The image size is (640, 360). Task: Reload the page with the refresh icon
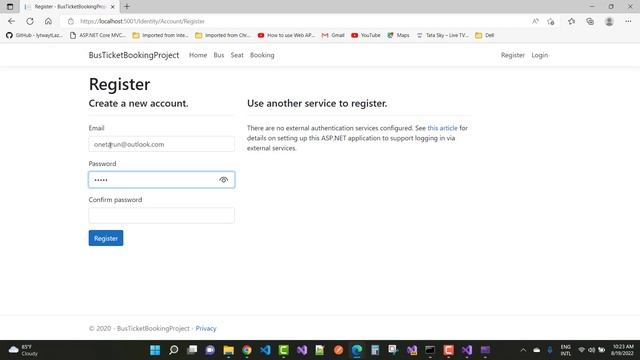coord(30,21)
